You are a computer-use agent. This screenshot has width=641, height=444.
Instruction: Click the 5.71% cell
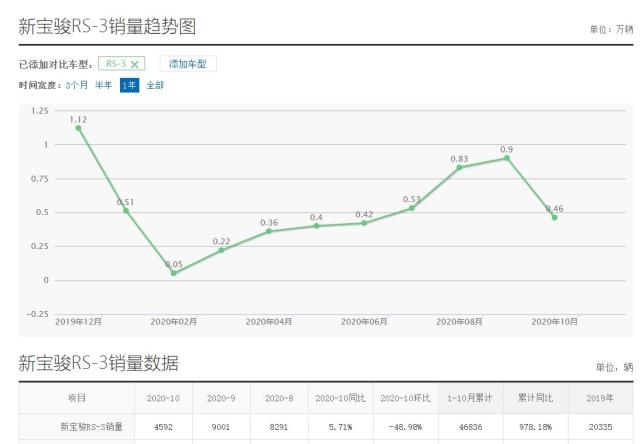(341, 427)
